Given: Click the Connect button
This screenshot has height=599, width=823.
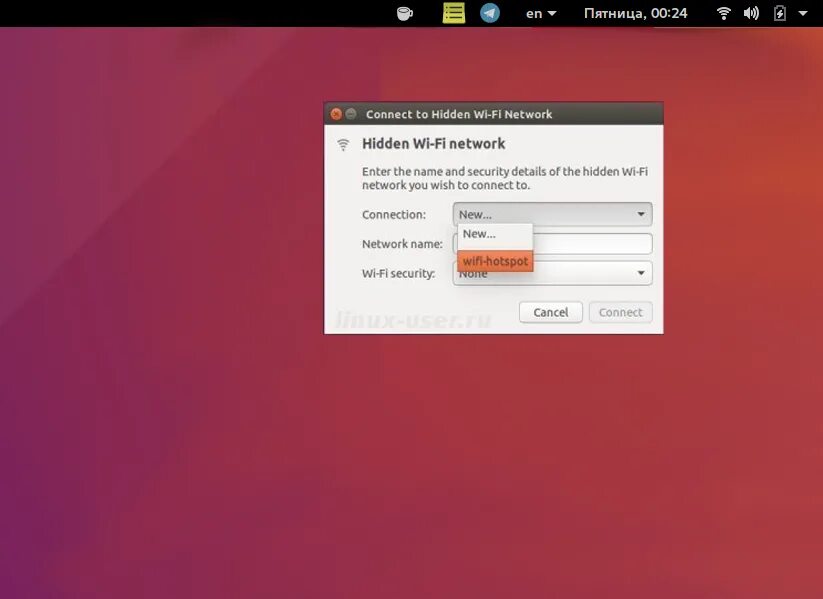Looking at the screenshot, I should [x=620, y=312].
